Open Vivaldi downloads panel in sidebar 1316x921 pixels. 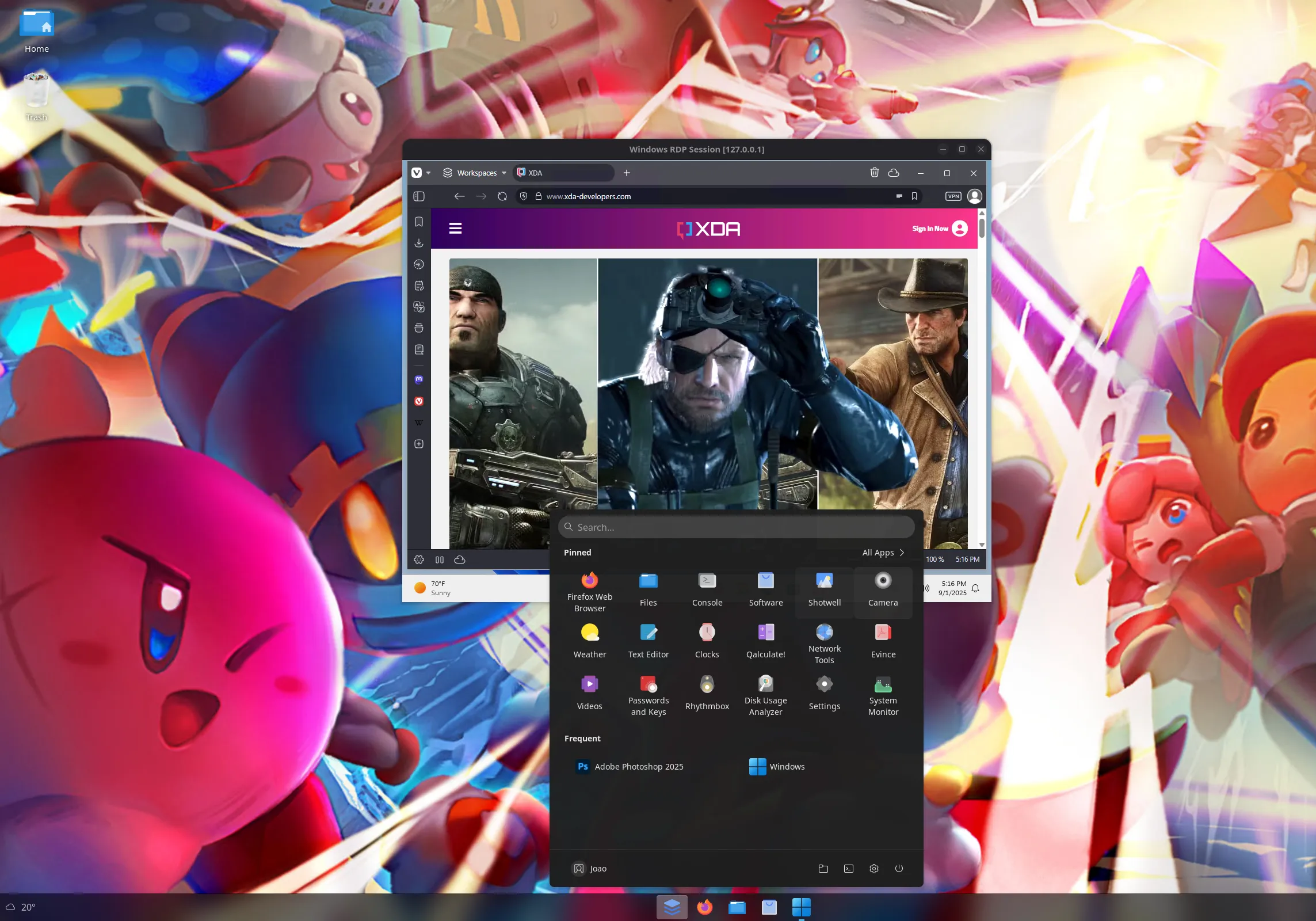(419, 243)
